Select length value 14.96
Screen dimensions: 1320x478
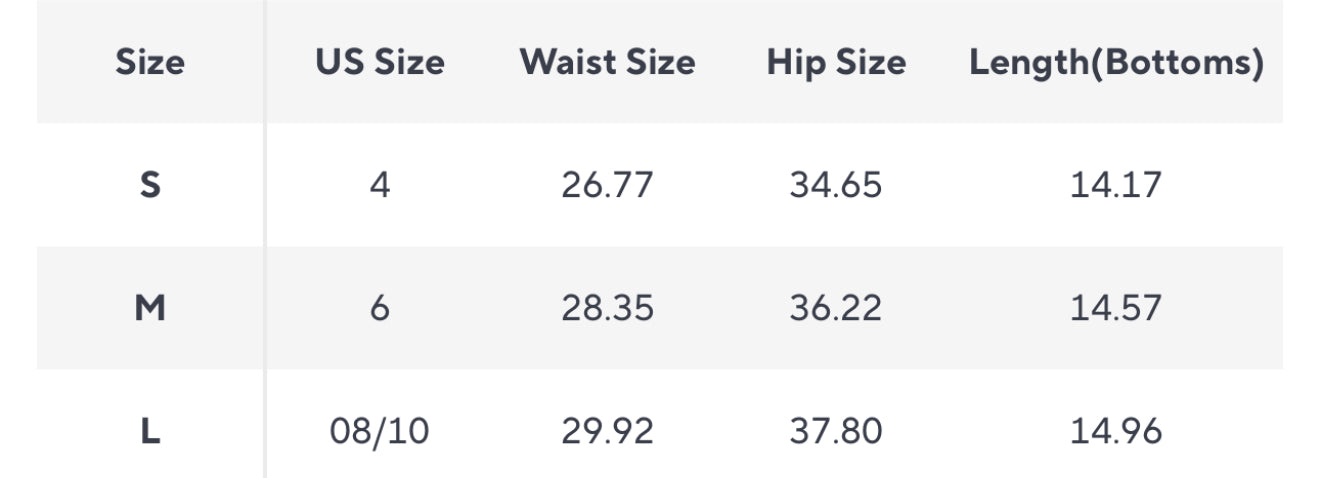(1116, 432)
